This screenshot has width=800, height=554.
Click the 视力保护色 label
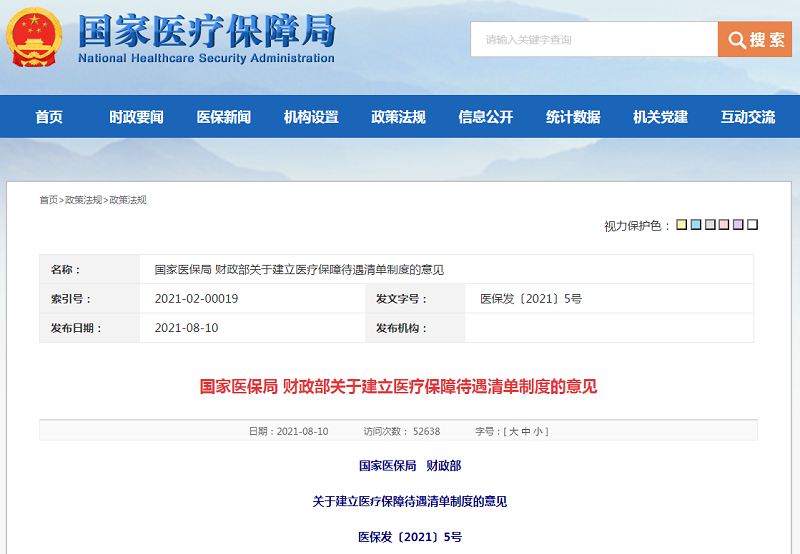point(637,225)
